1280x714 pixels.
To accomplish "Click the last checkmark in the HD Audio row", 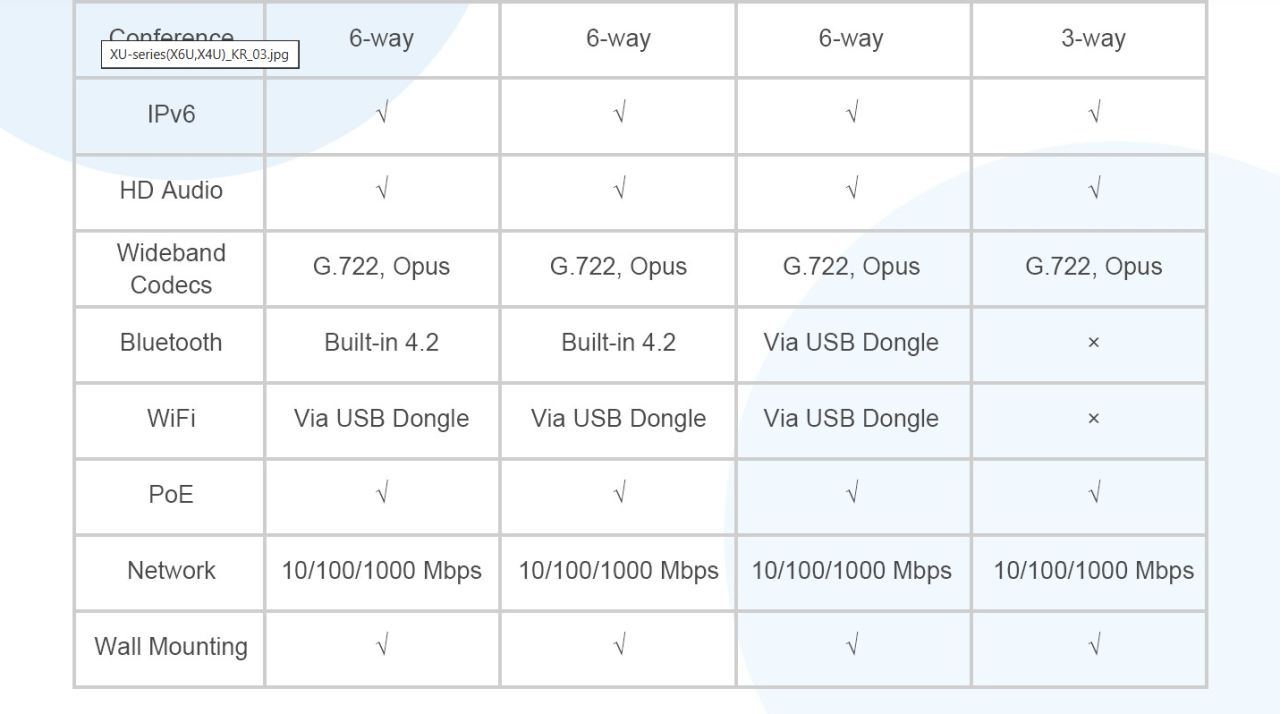I will [x=1094, y=190].
